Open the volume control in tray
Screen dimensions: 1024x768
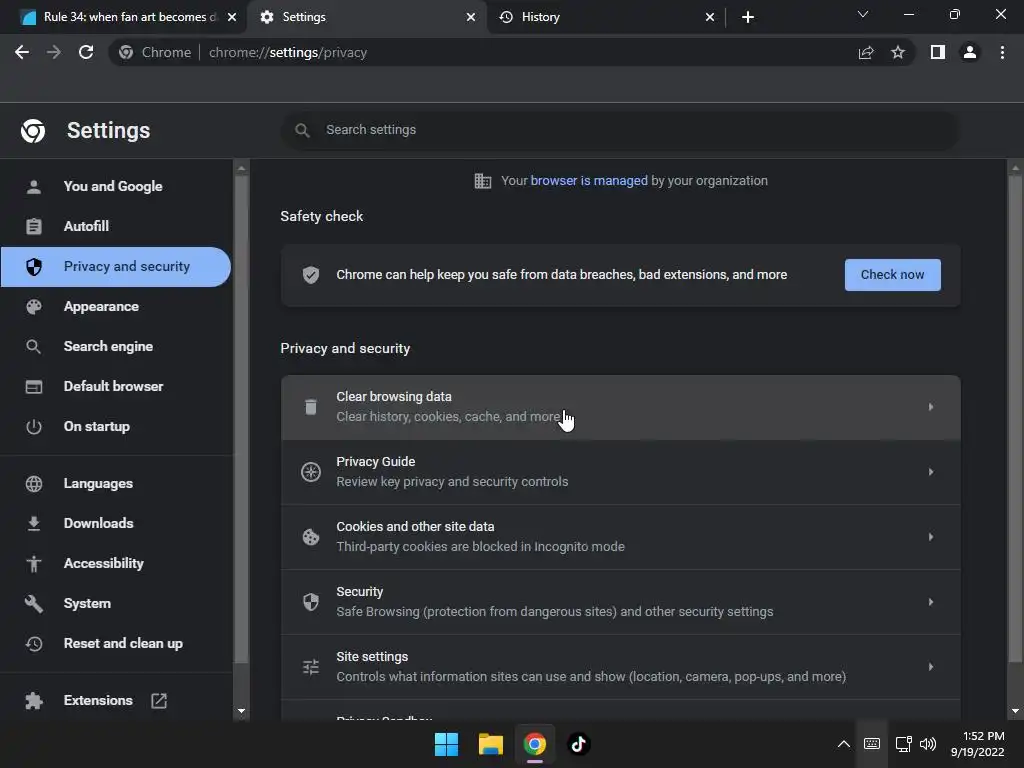pyautogui.click(x=928, y=744)
